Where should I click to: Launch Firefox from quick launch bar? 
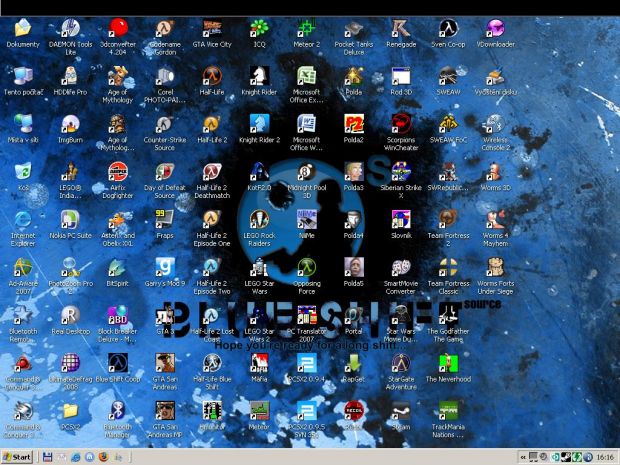pyautogui.click(x=104, y=457)
